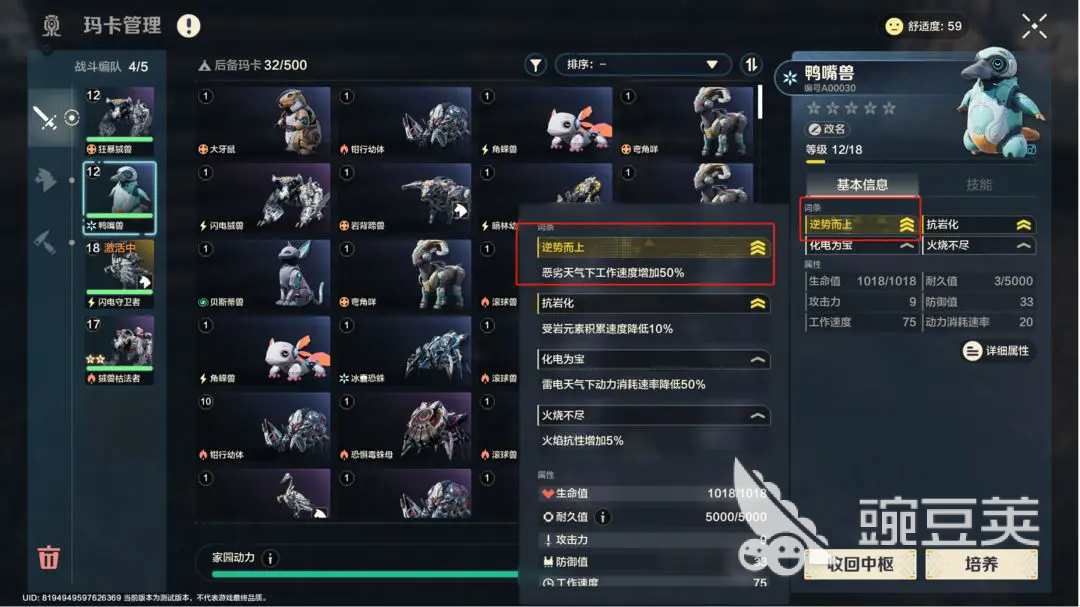The height and width of the screenshot is (607, 1080).
Task: Open 详细属性 detailed attributes
Action: (997, 351)
